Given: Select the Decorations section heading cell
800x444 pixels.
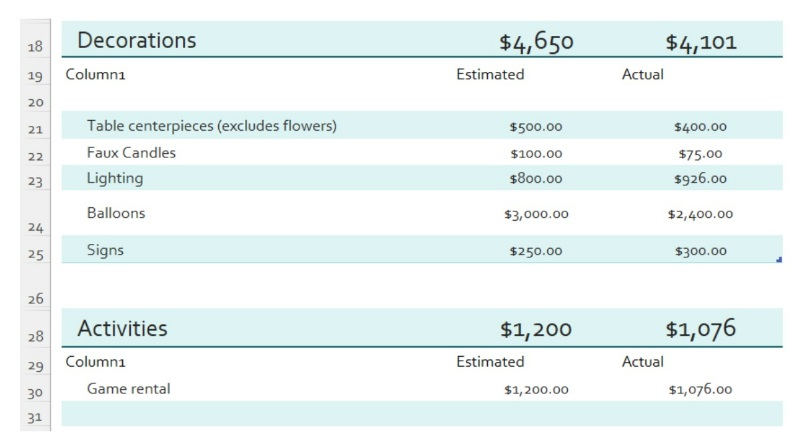Looking at the screenshot, I should tap(137, 41).
